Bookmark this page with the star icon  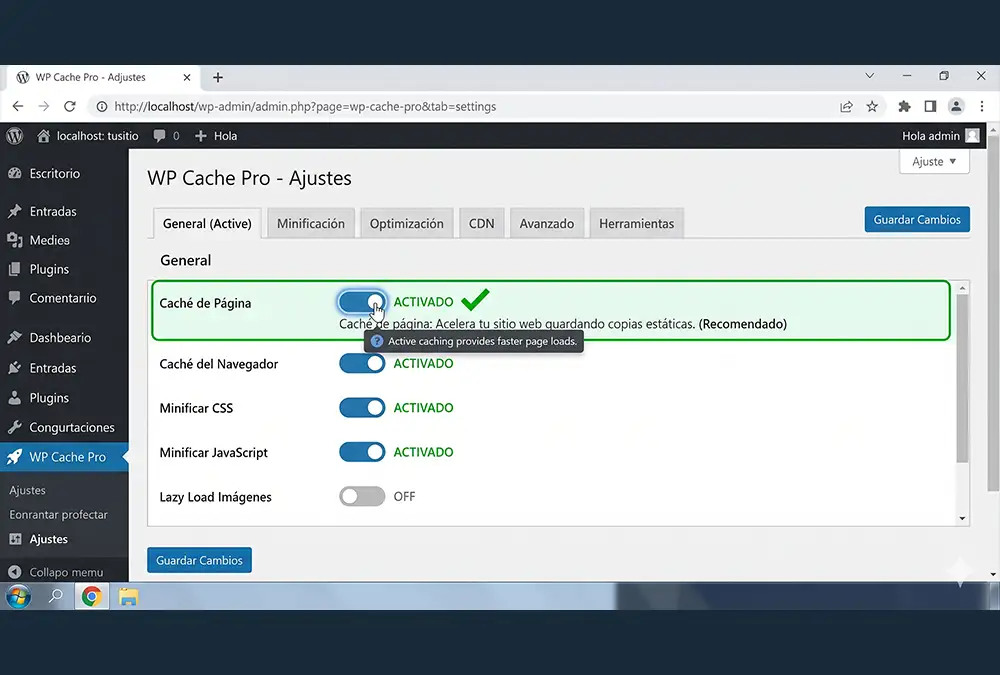coord(872,107)
